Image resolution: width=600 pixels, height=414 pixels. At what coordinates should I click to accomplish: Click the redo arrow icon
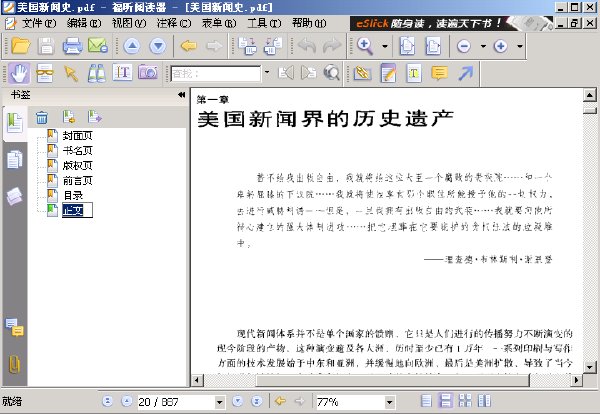click(x=332, y=46)
